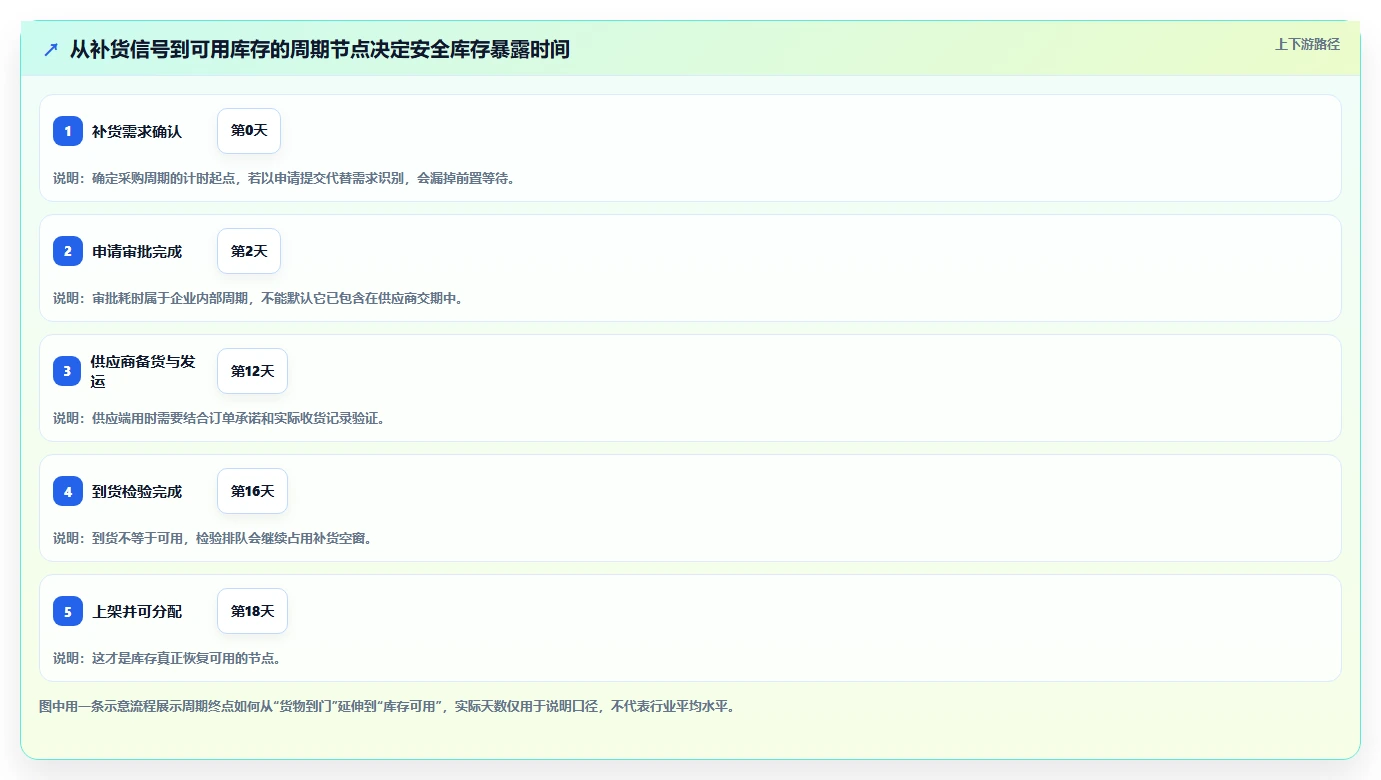Click description 供应端用时需要结合订单承诺
This screenshot has width=1381, height=780.
pos(219,418)
